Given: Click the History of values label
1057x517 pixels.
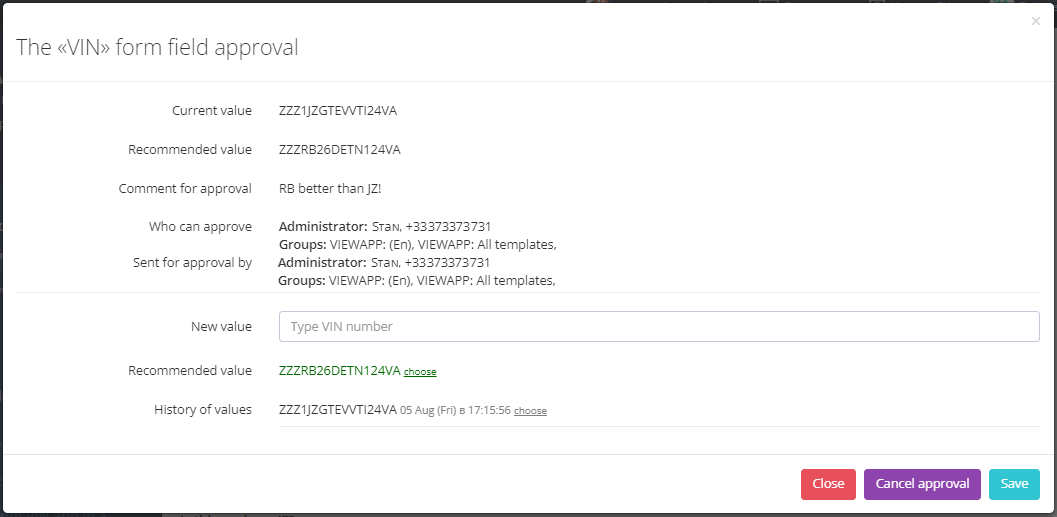Looking at the screenshot, I should pos(203,409).
